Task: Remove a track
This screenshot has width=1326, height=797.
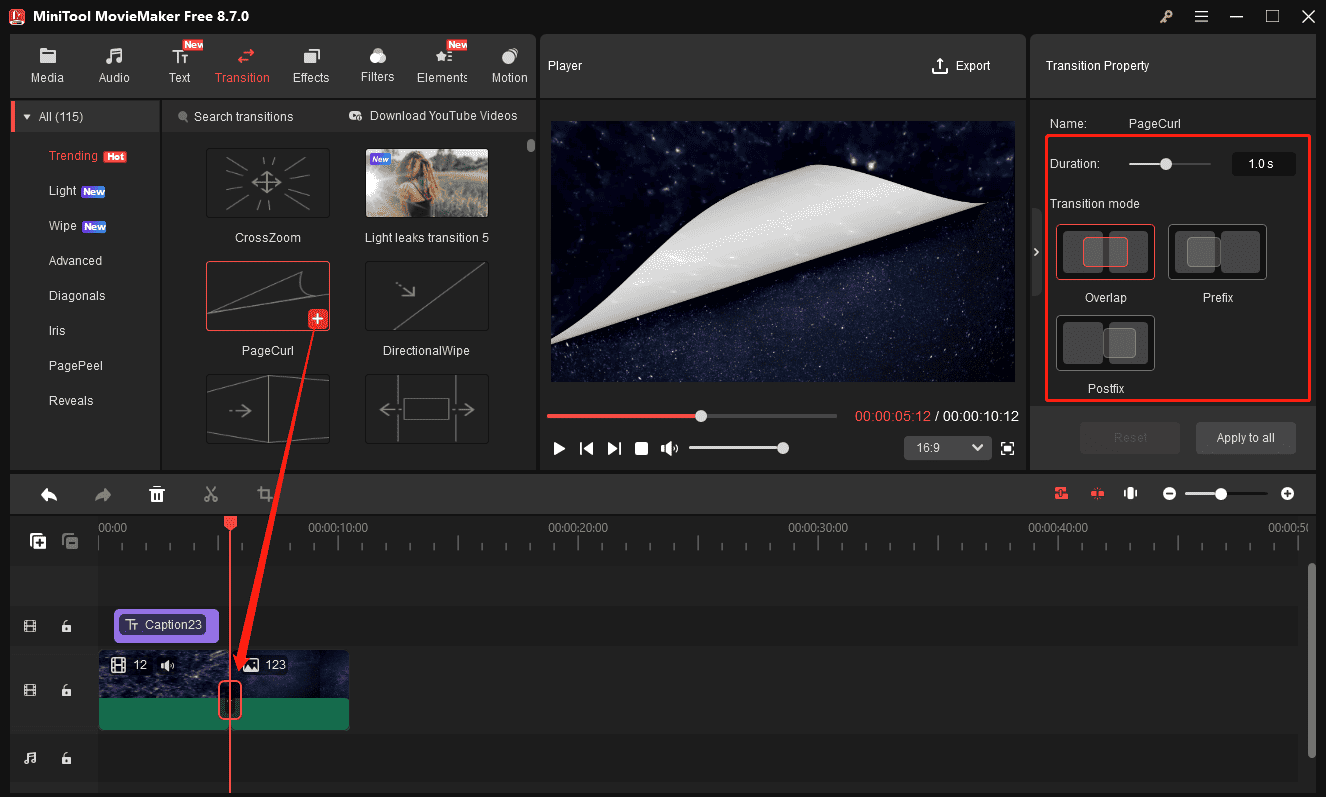Action: pyautogui.click(x=70, y=541)
